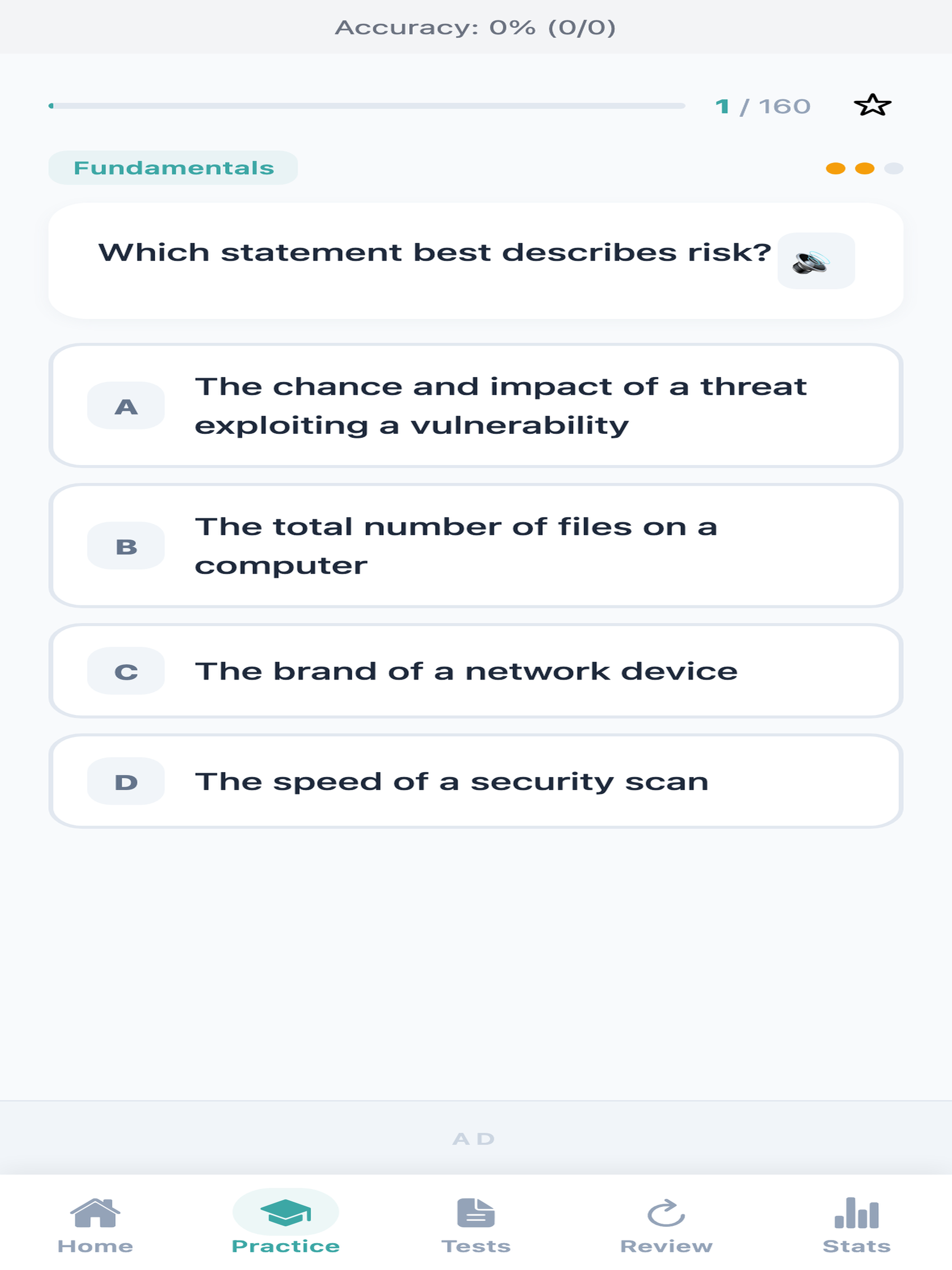
Task: Open Home via the house icon
Action: point(95,1212)
